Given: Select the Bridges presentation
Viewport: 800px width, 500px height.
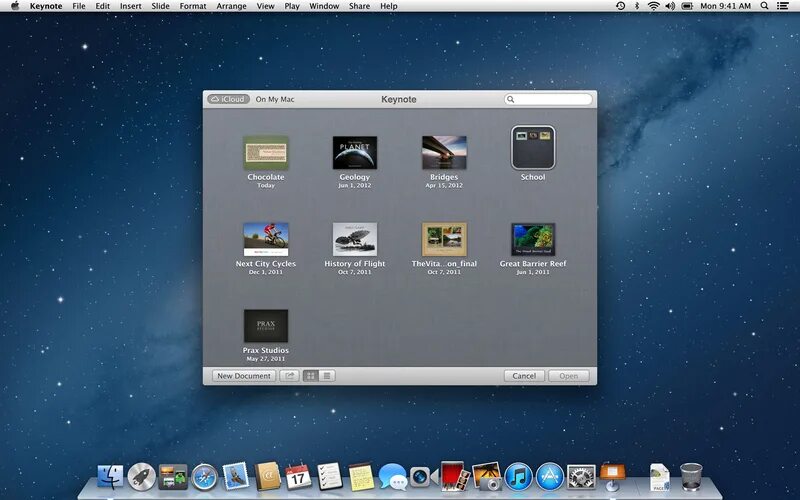Looking at the screenshot, I should pos(444,153).
